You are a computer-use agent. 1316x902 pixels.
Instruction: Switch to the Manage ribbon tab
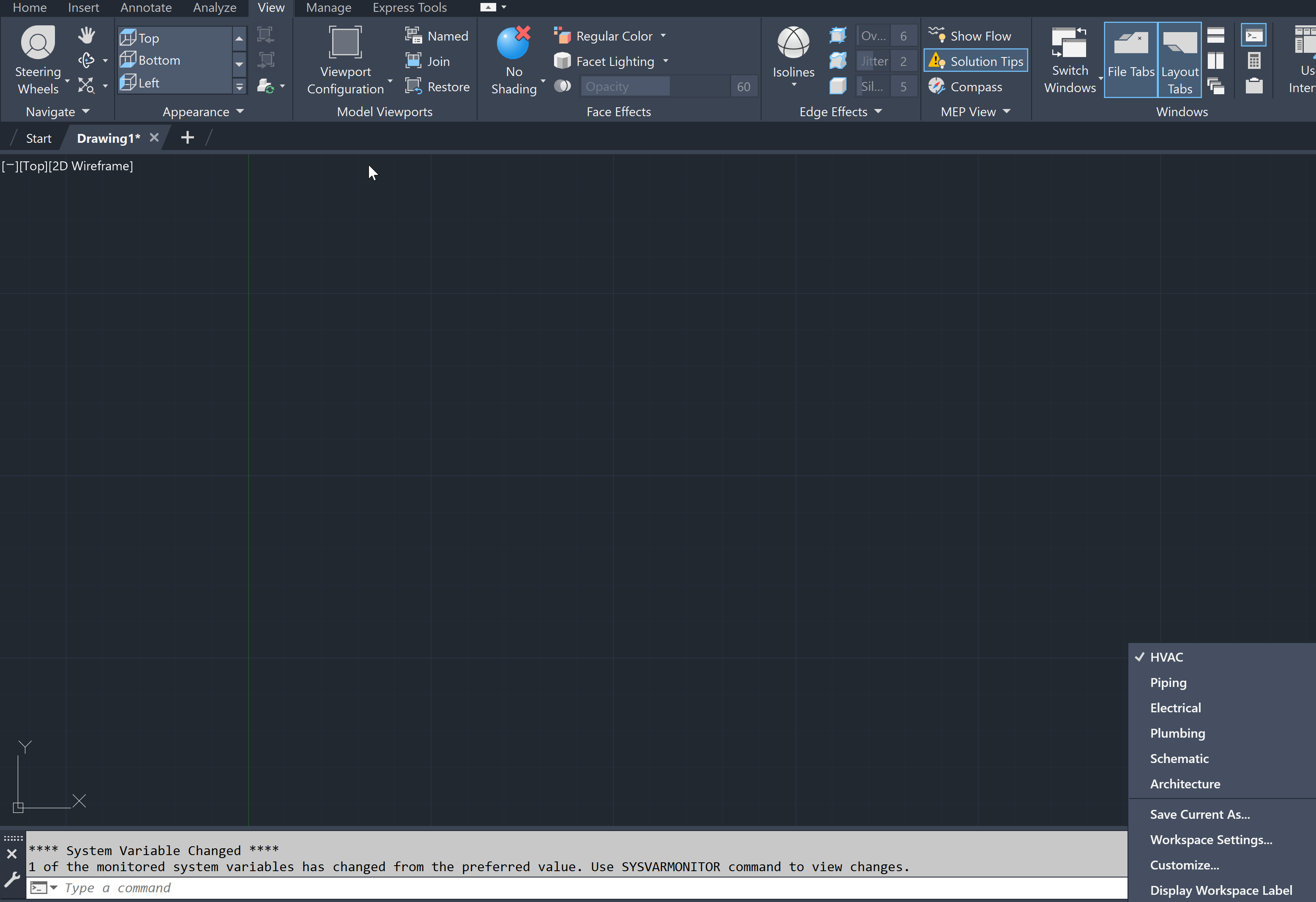pyautogui.click(x=328, y=8)
